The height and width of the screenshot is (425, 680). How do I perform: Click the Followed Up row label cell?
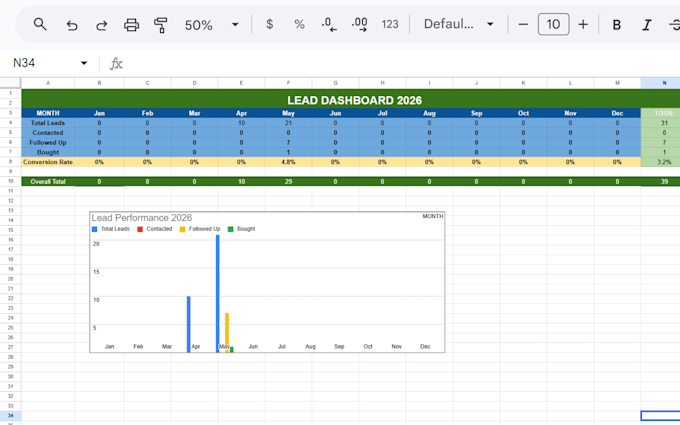coord(48,142)
